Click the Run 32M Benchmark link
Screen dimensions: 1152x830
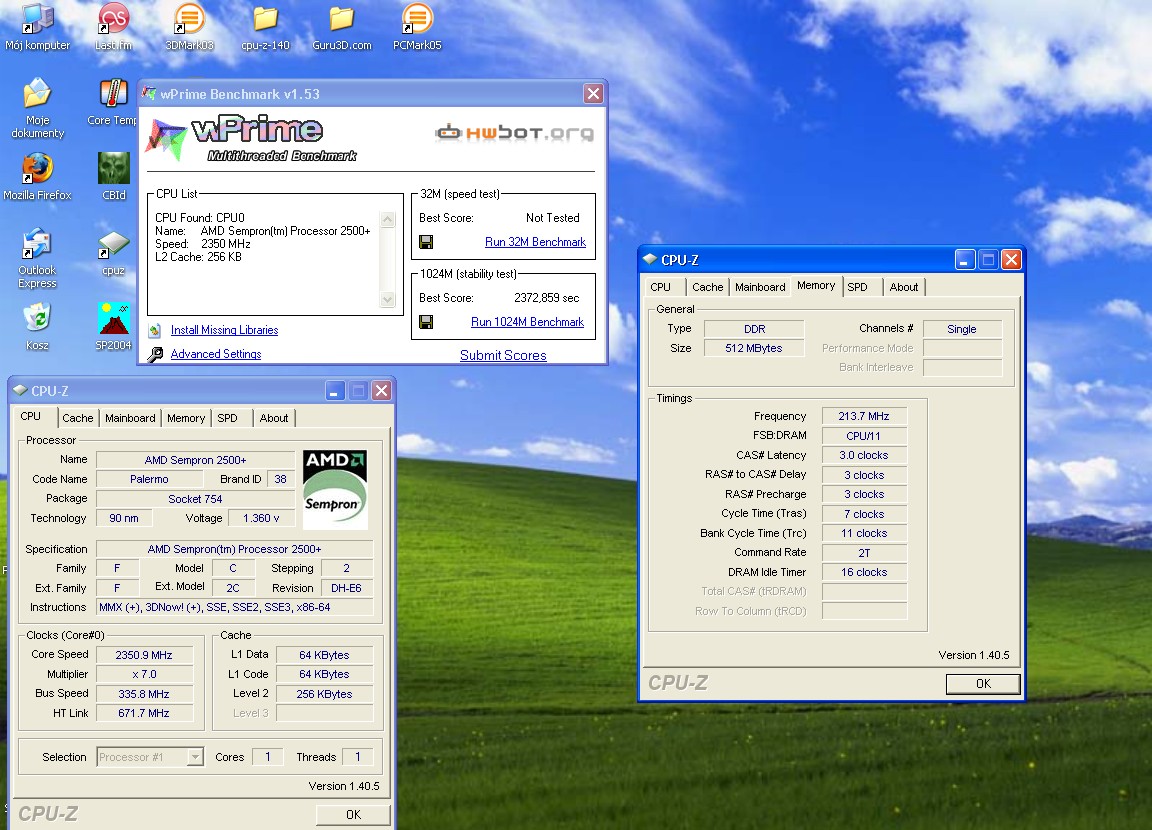[x=536, y=242]
